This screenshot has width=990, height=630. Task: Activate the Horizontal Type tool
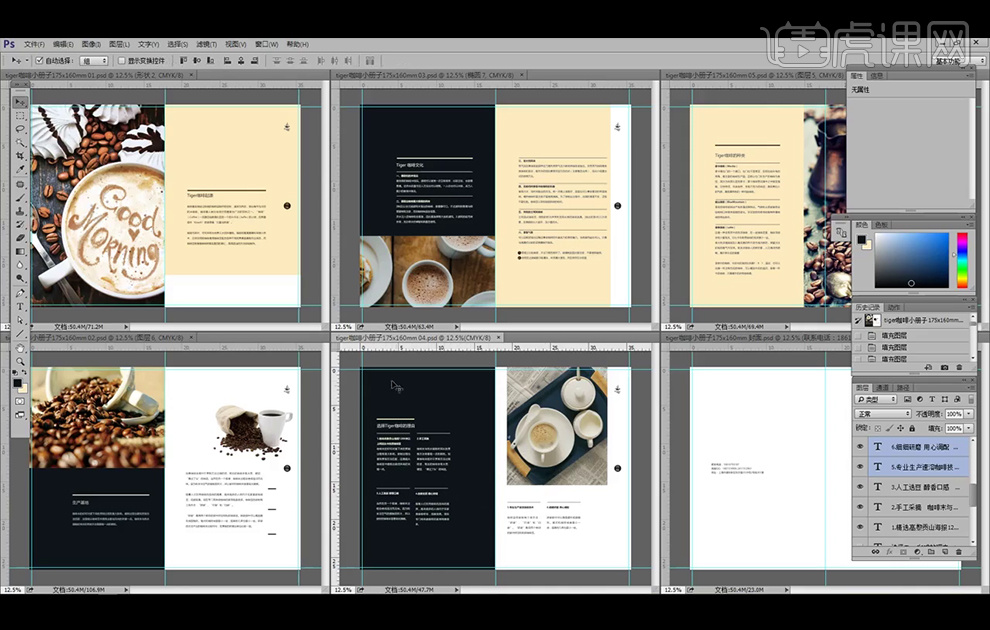point(20,306)
